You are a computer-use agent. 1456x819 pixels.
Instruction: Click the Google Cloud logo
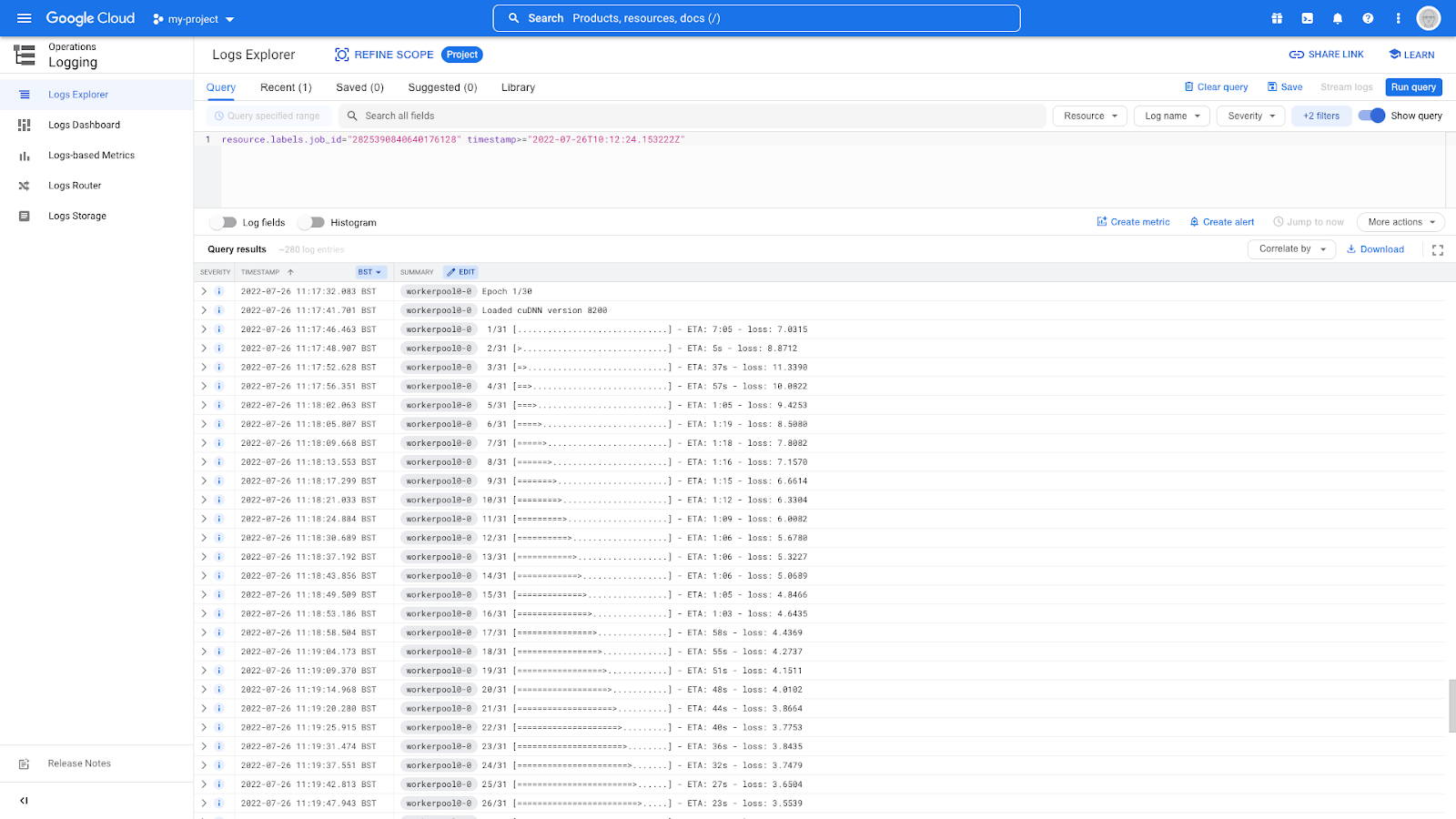(x=90, y=18)
